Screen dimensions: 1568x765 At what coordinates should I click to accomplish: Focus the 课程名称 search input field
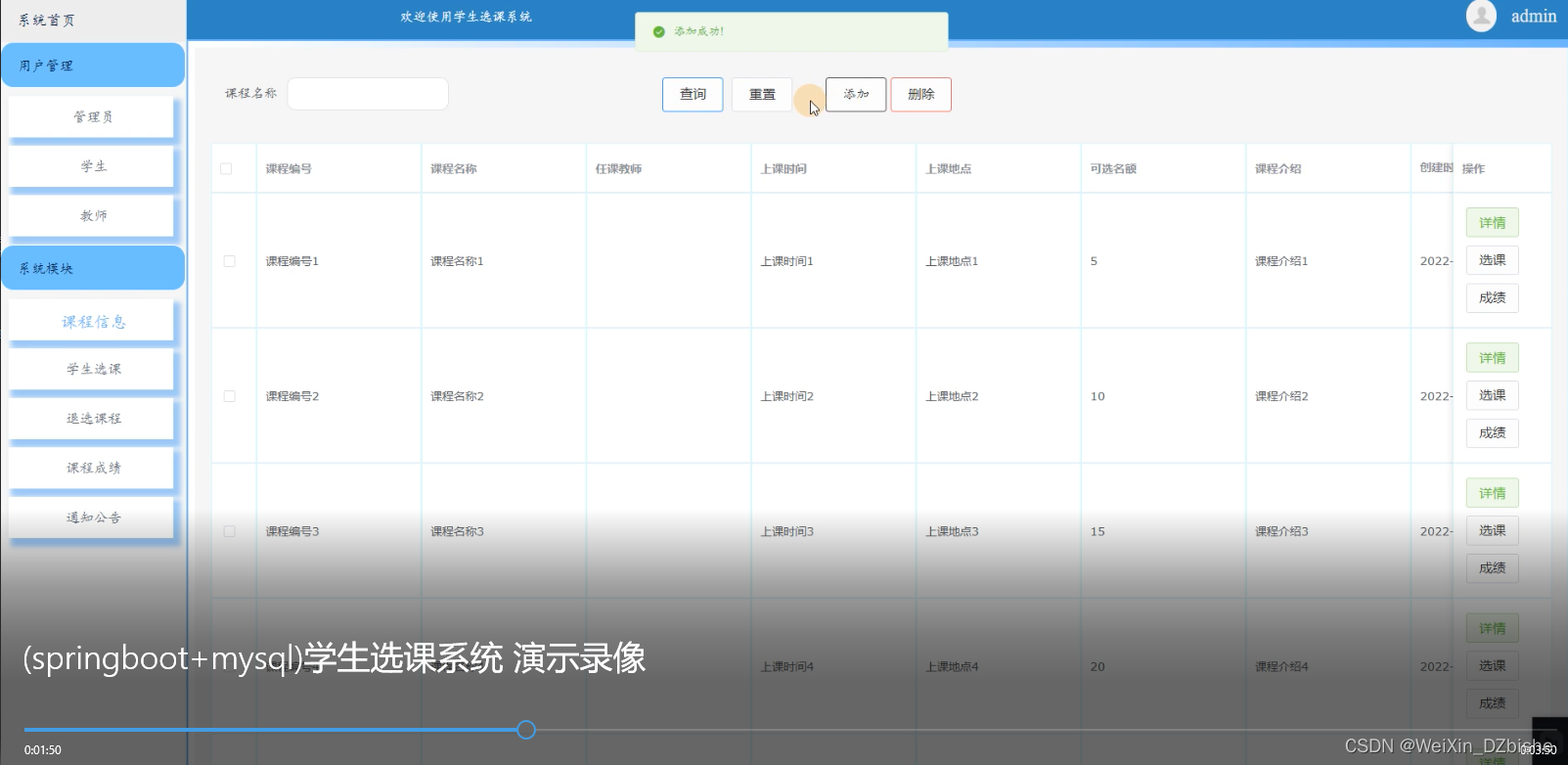368,94
